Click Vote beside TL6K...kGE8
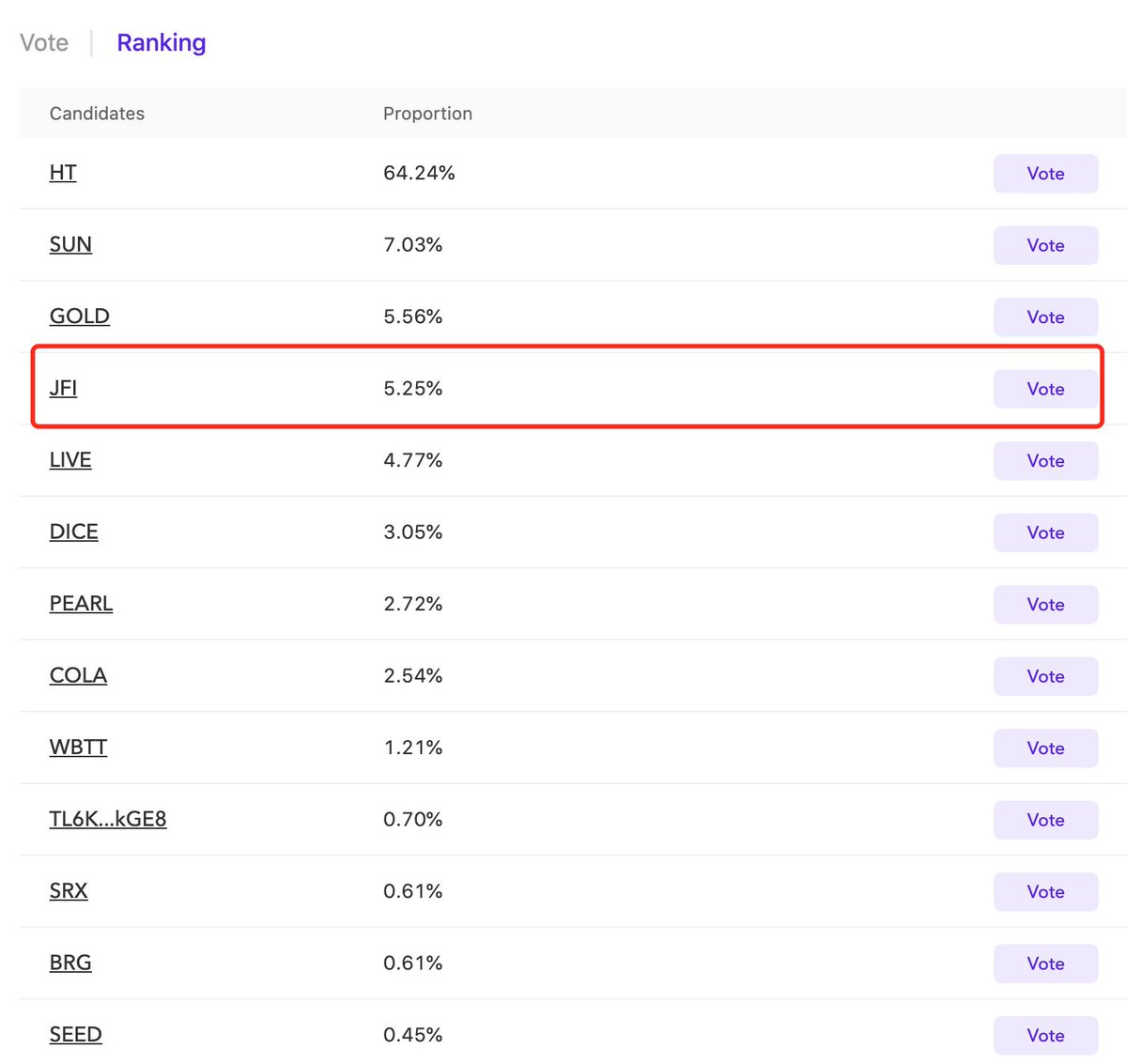Image resolution: width=1127 pixels, height=1064 pixels. coord(1045,820)
